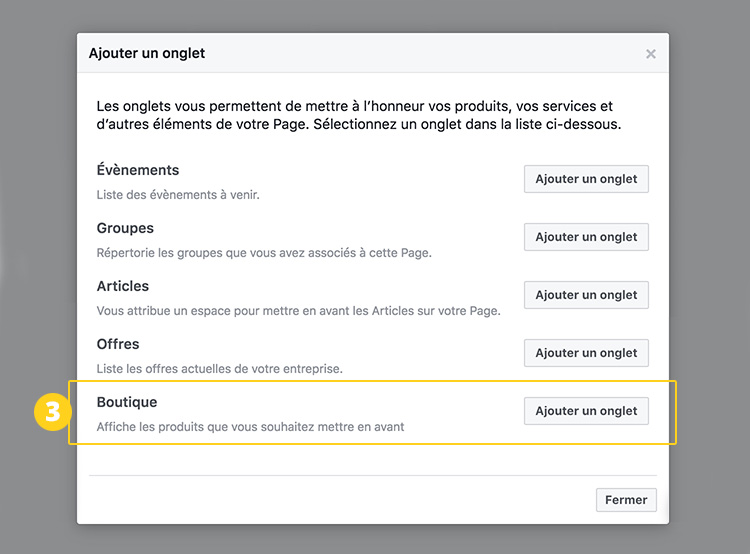Click the intro paragraph about onglets
Screen dimensions: 750x554
pos(358,115)
